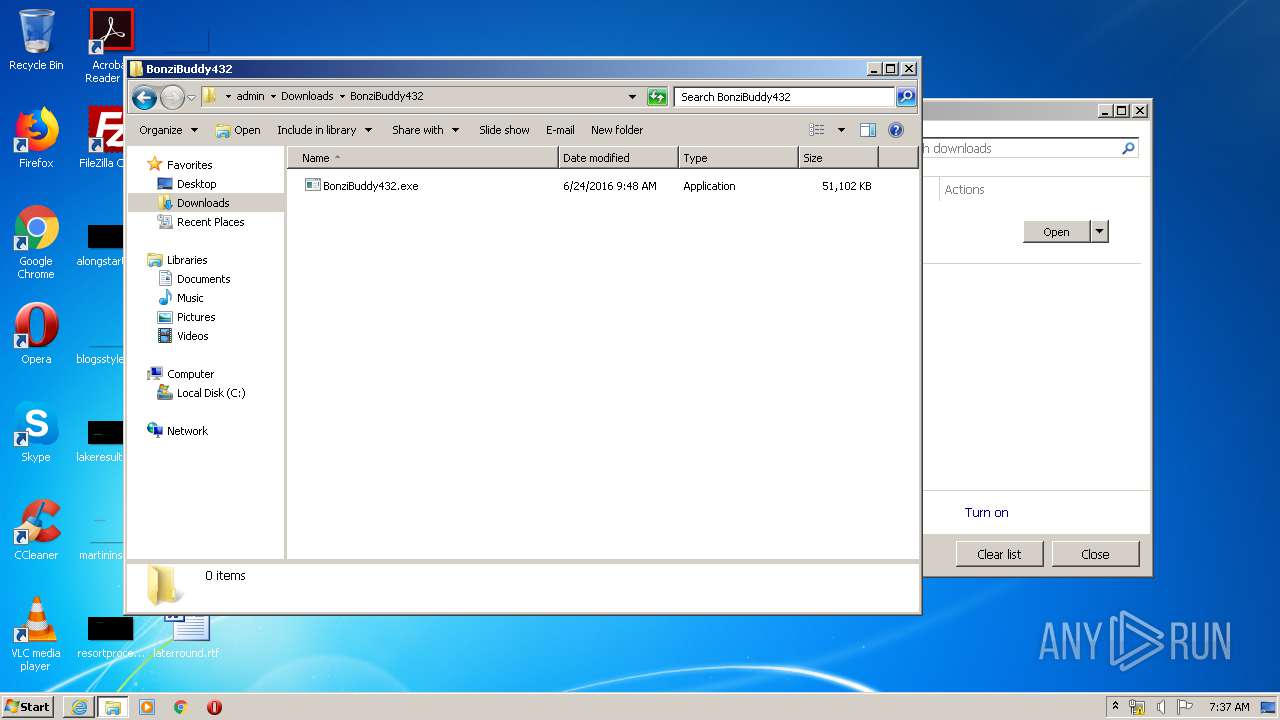The width and height of the screenshot is (1280, 720).
Task: Click the Internet Explorer taskbar icon
Action: pos(78,706)
